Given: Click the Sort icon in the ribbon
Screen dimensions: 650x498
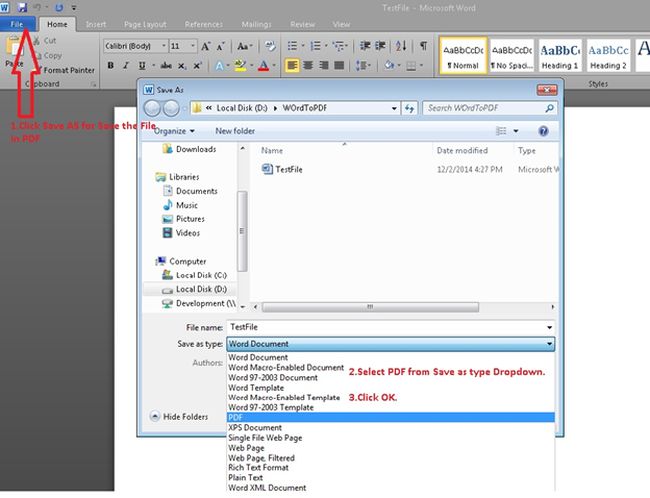Looking at the screenshot, I should (401, 46).
